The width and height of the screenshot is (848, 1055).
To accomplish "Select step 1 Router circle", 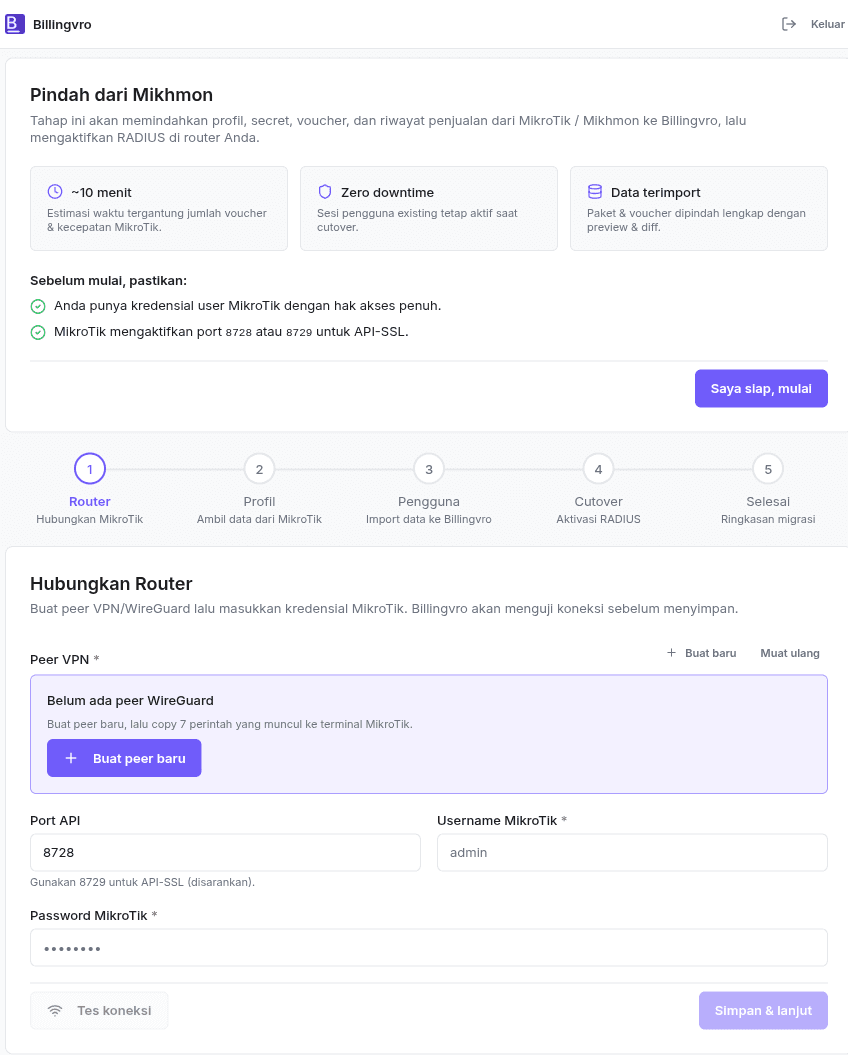I will [x=90, y=469].
